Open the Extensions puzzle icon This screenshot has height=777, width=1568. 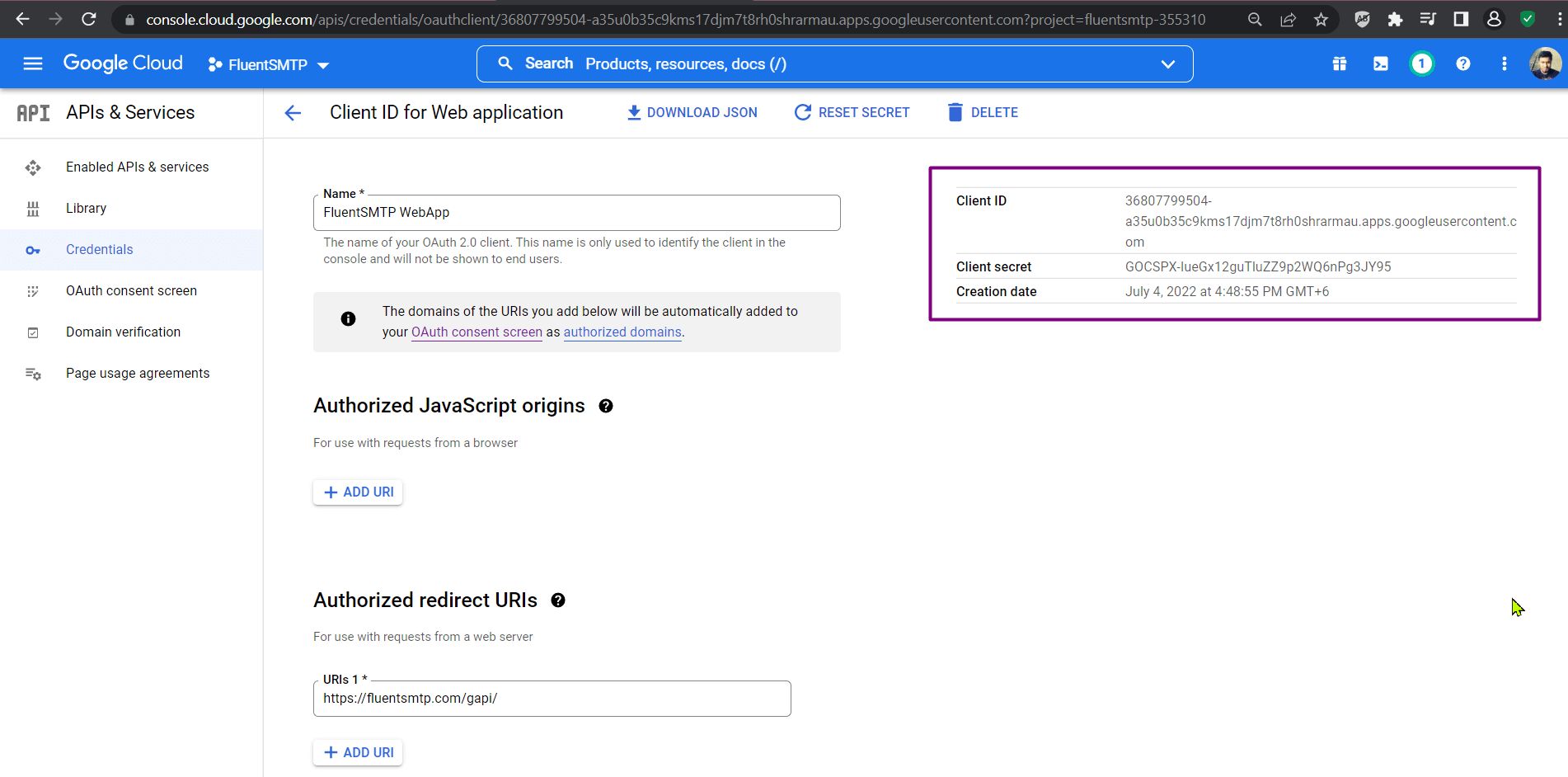point(1395,20)
